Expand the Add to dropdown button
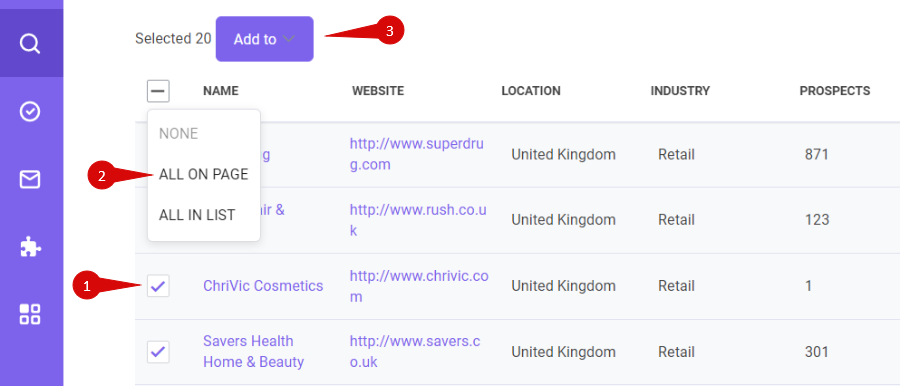Image resolution: width=900 pixels, height=386 pixels. [x=265, y=39]
